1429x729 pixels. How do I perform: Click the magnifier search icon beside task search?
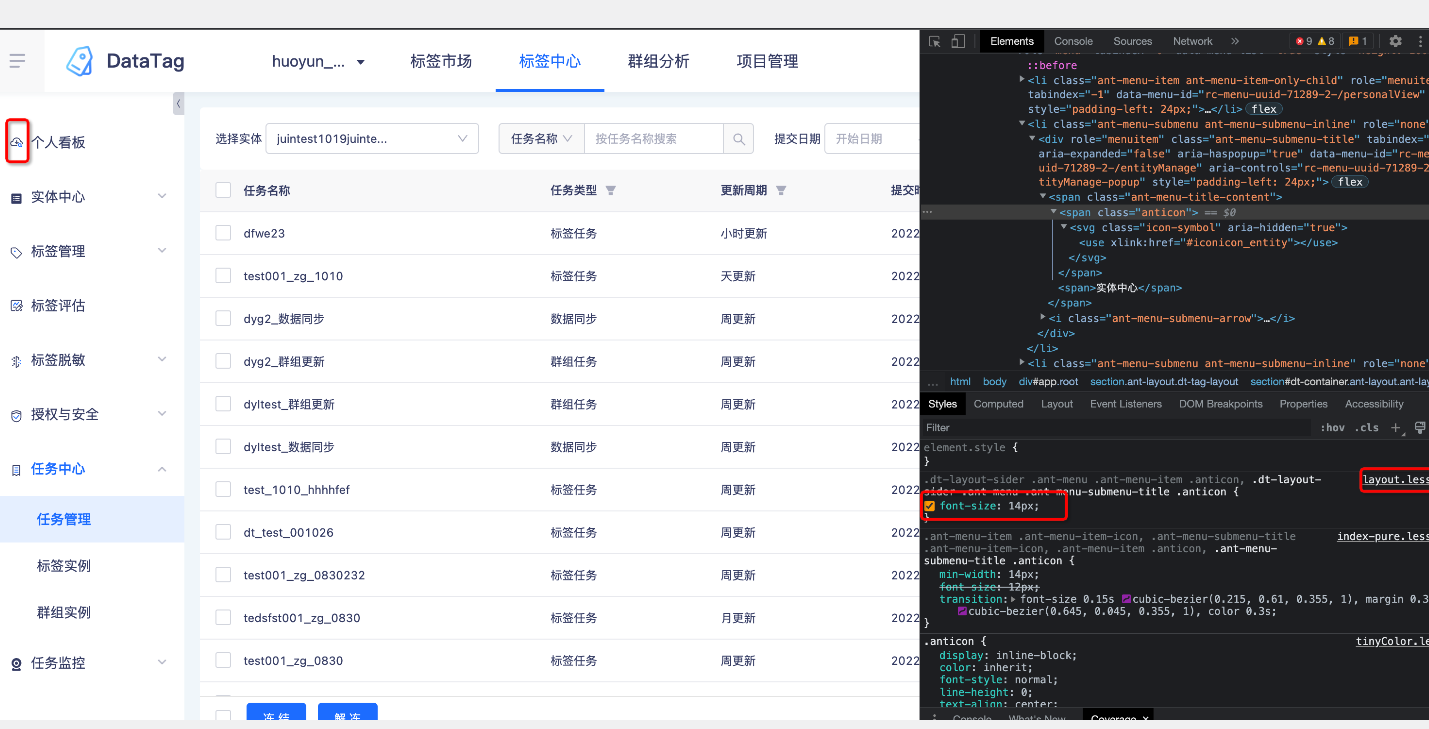[739, 138]
